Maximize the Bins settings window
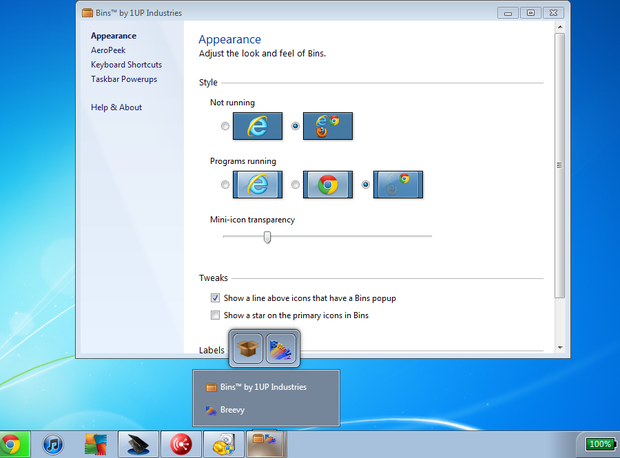620x458 pixels. pos(531,13)
